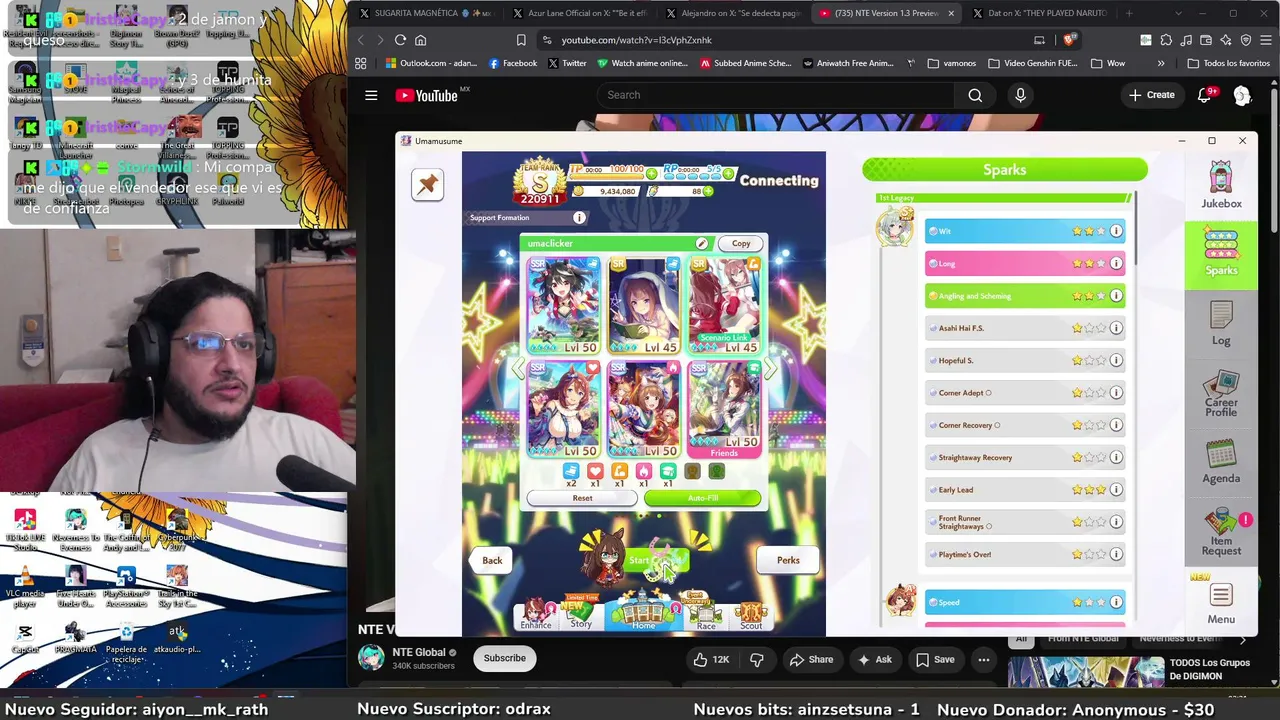Image resolution: width=1280 pixels, height=720 pixels.
Task: Save the YouTube video to playlist
Action: pos(934,659)
